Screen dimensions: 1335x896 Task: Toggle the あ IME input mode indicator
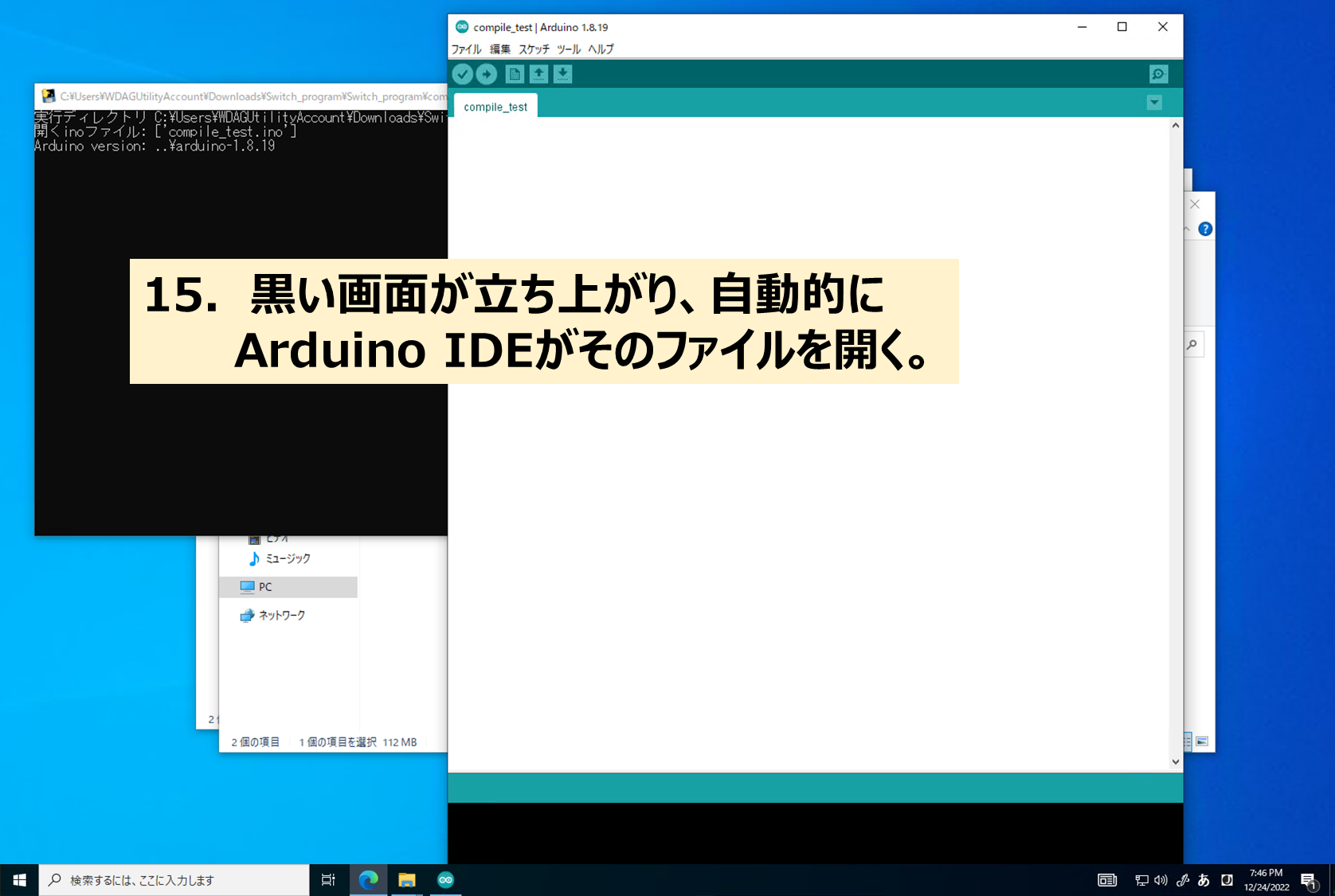(1204, 880)
